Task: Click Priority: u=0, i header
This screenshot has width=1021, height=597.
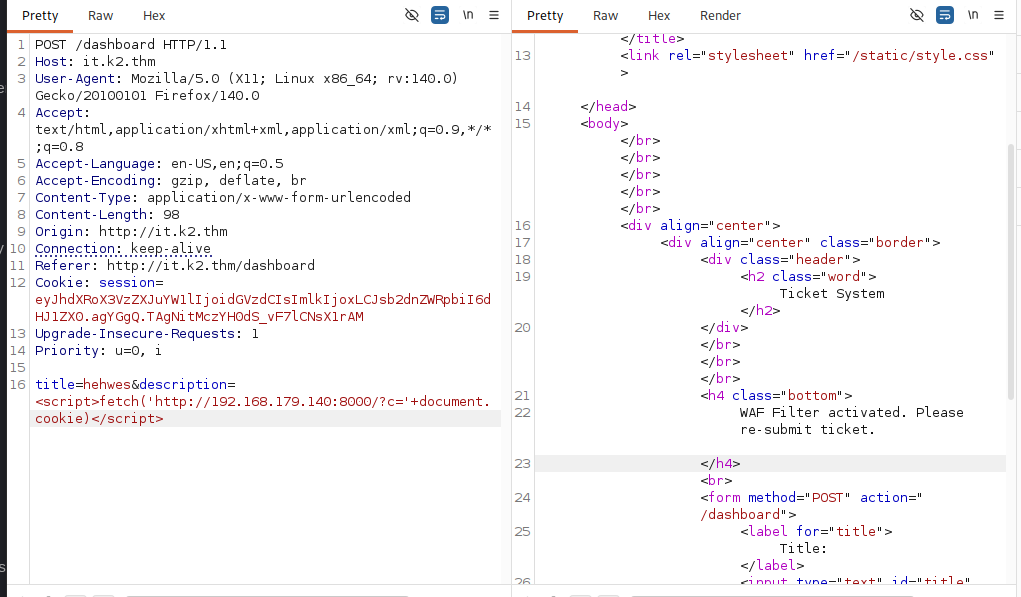Action: point(98,350)
